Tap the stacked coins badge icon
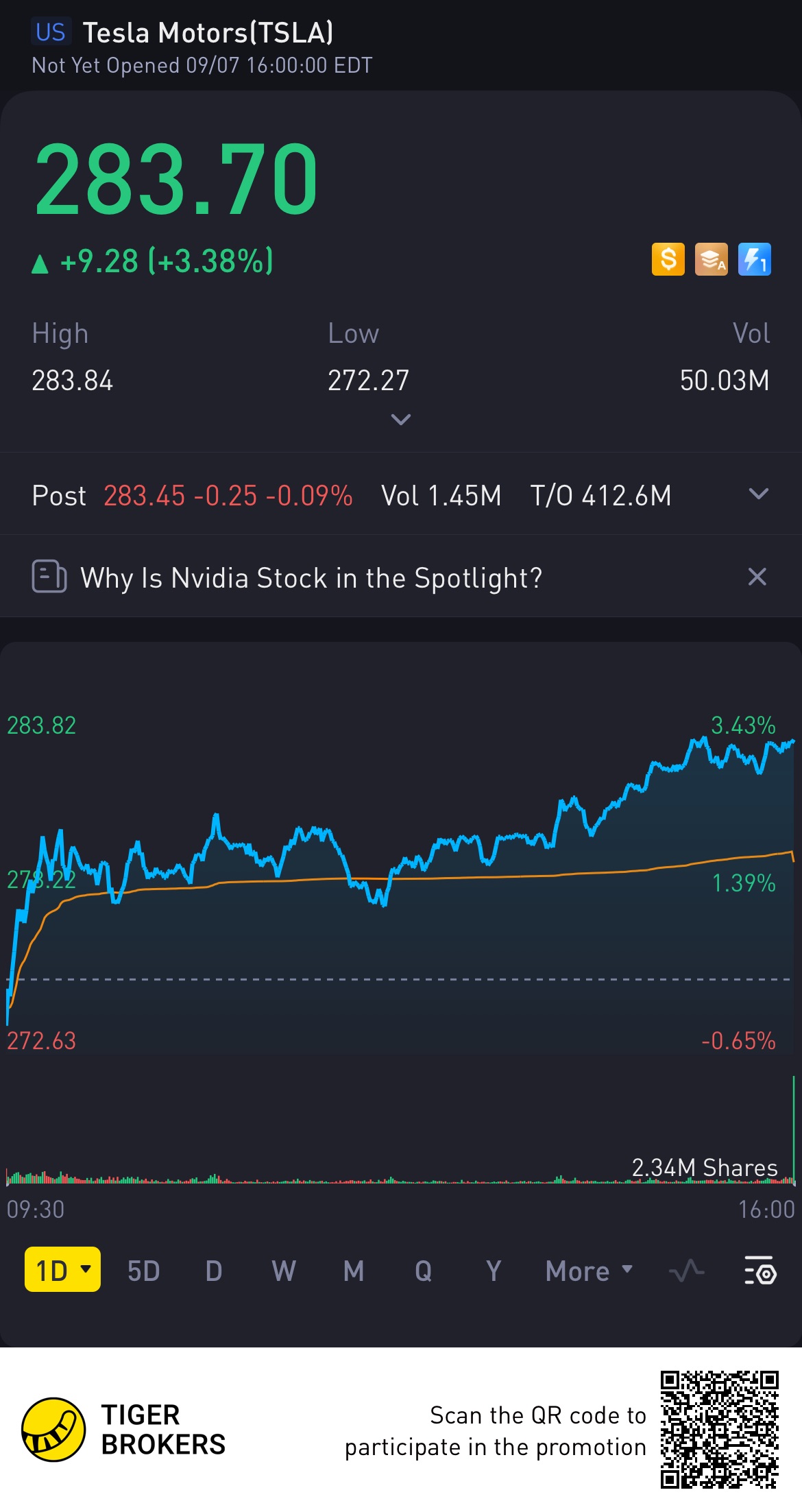This screenshot has height=1512, width=802. pos(711,260)
